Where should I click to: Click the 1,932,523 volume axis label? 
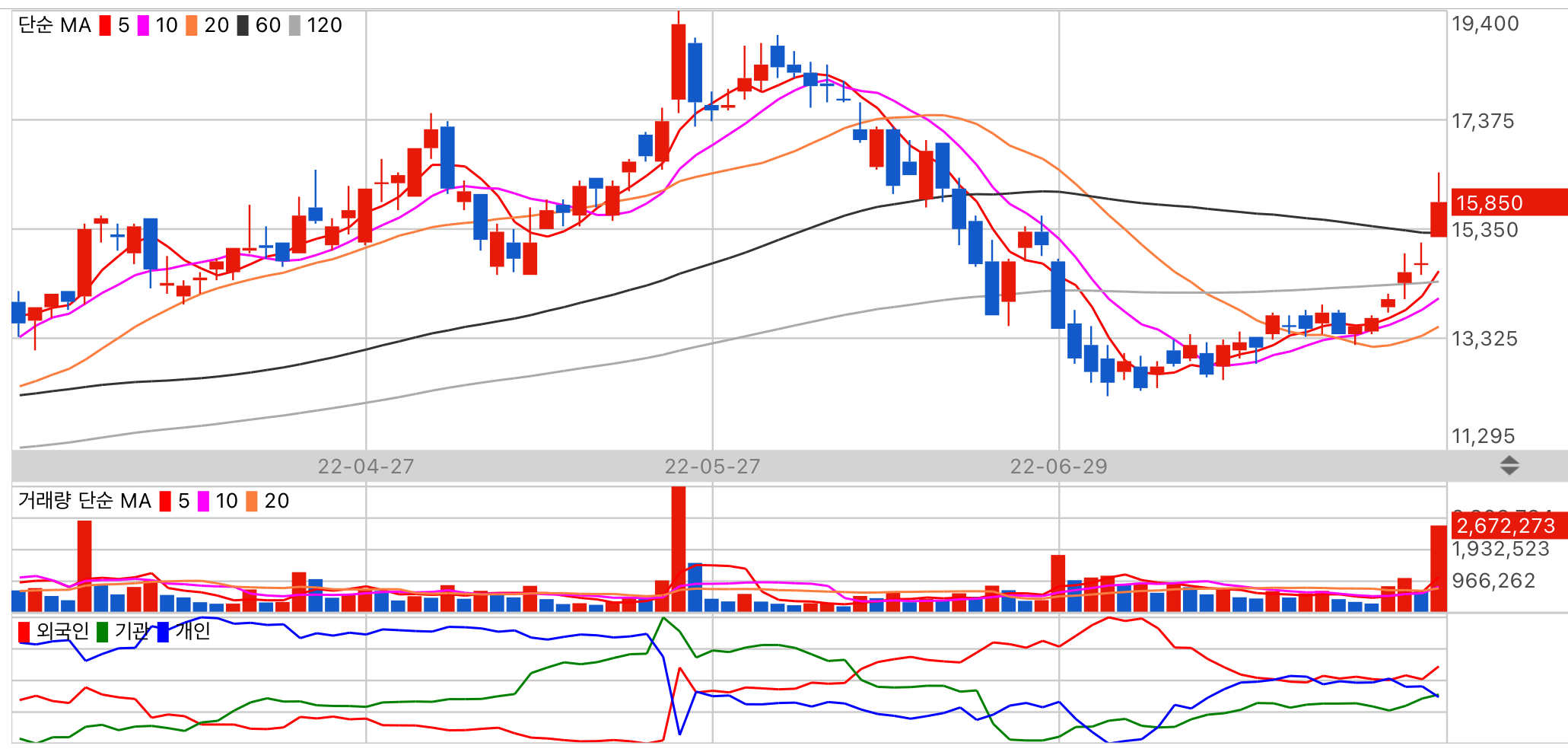tap(1500, 550)
